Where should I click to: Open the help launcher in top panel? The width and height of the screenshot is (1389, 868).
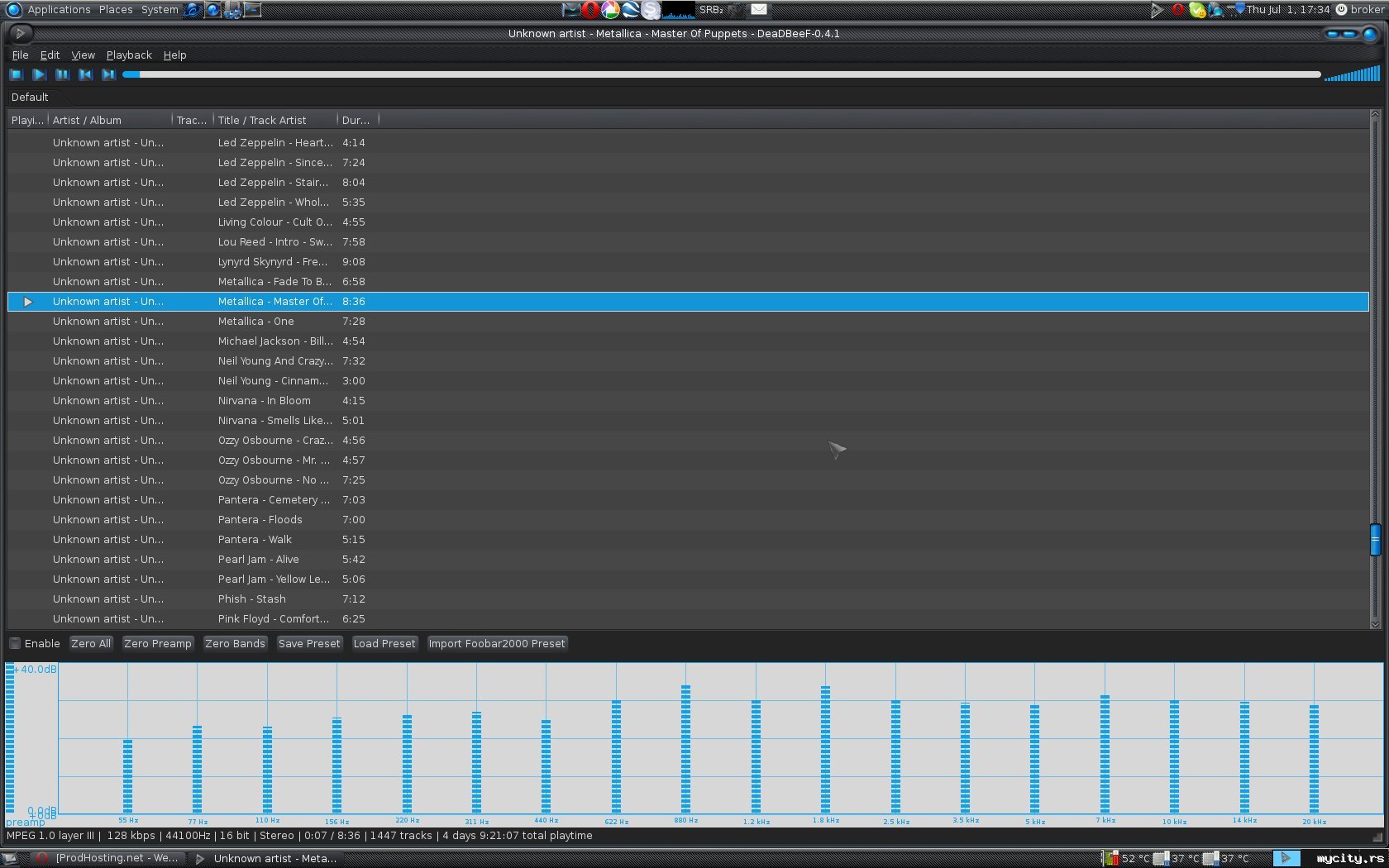tap(212, 10)
